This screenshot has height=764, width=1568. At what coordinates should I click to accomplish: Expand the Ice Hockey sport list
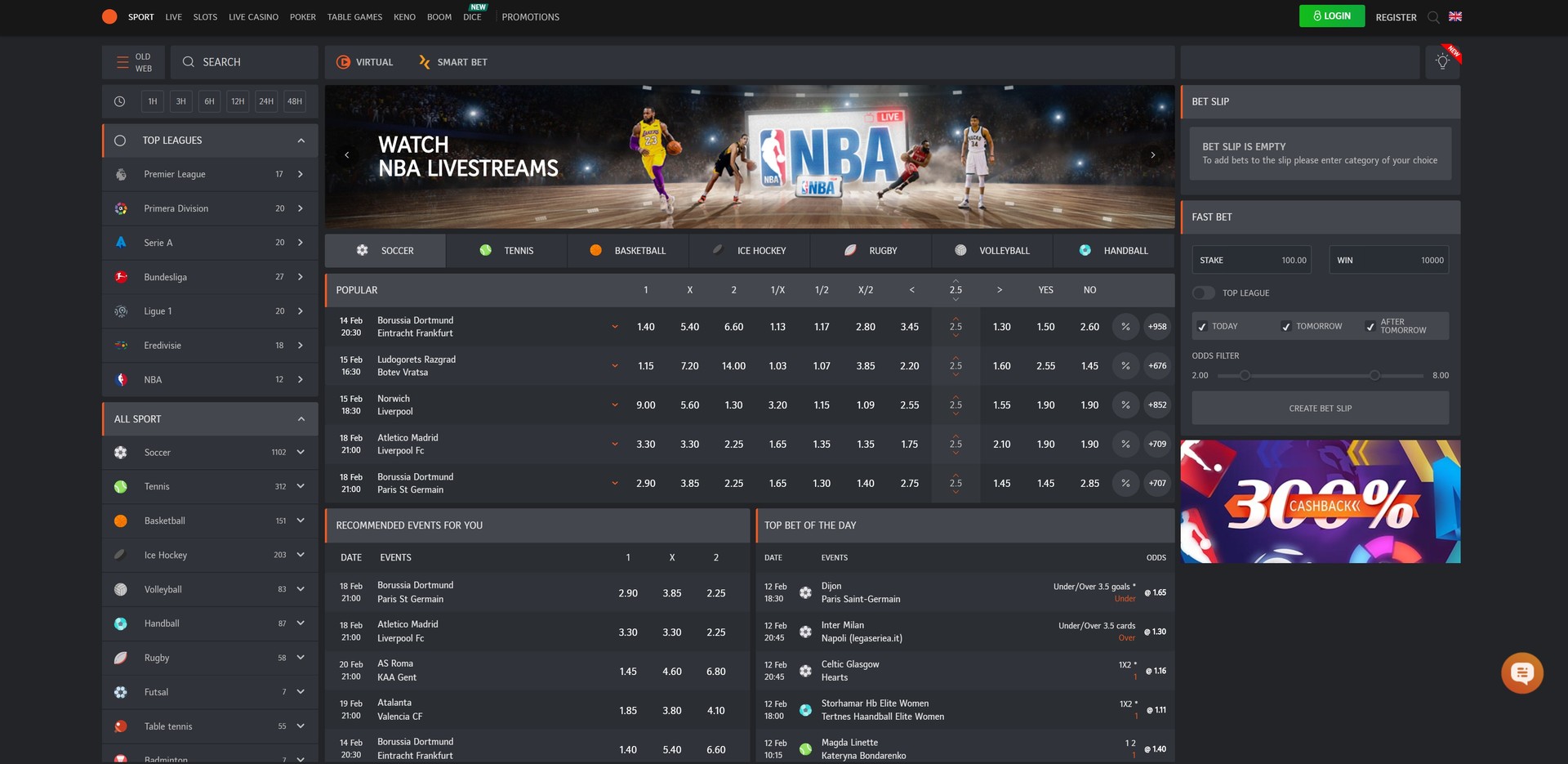coord(301,555)
